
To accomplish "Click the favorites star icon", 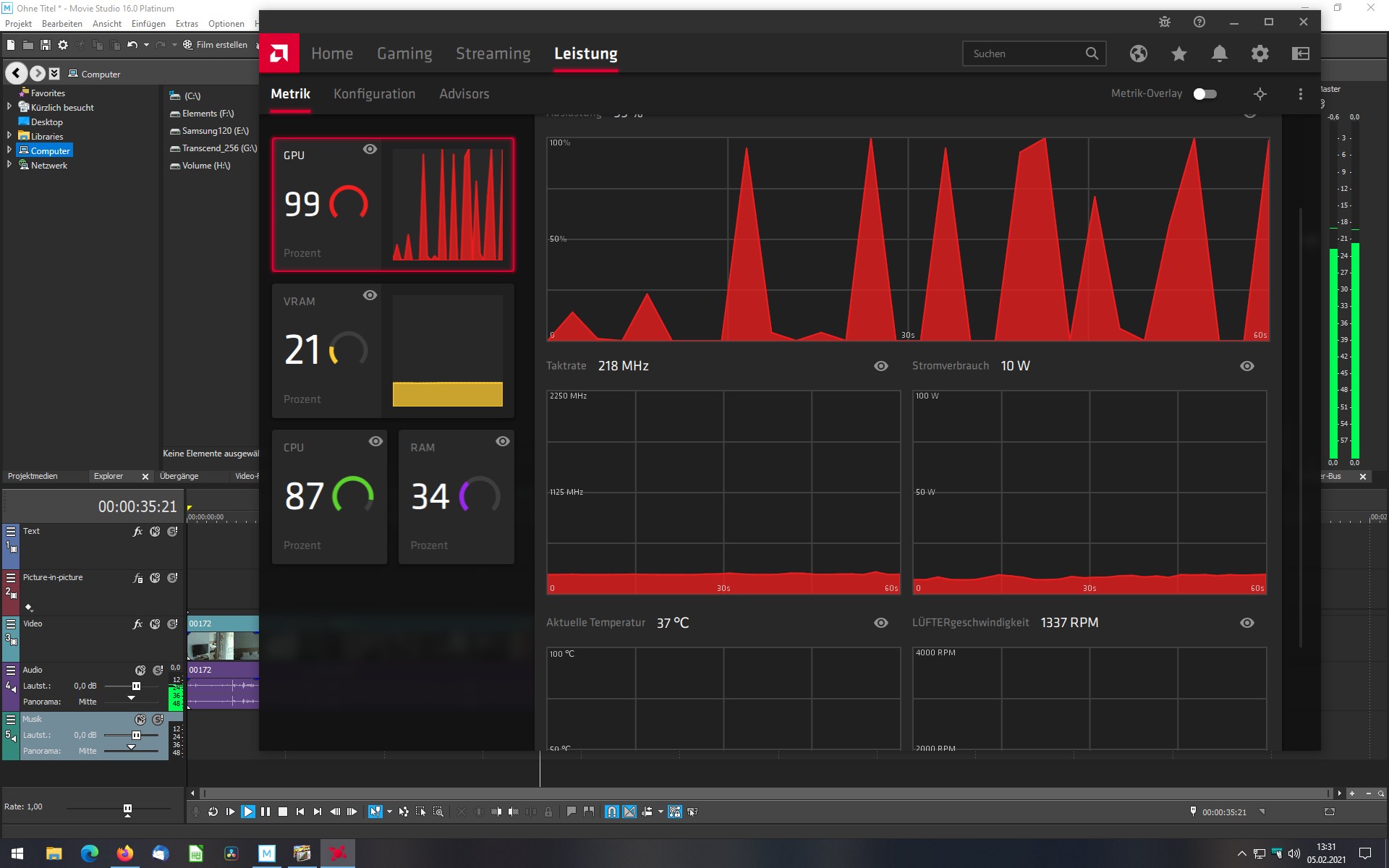I will tap(1179, 54).
